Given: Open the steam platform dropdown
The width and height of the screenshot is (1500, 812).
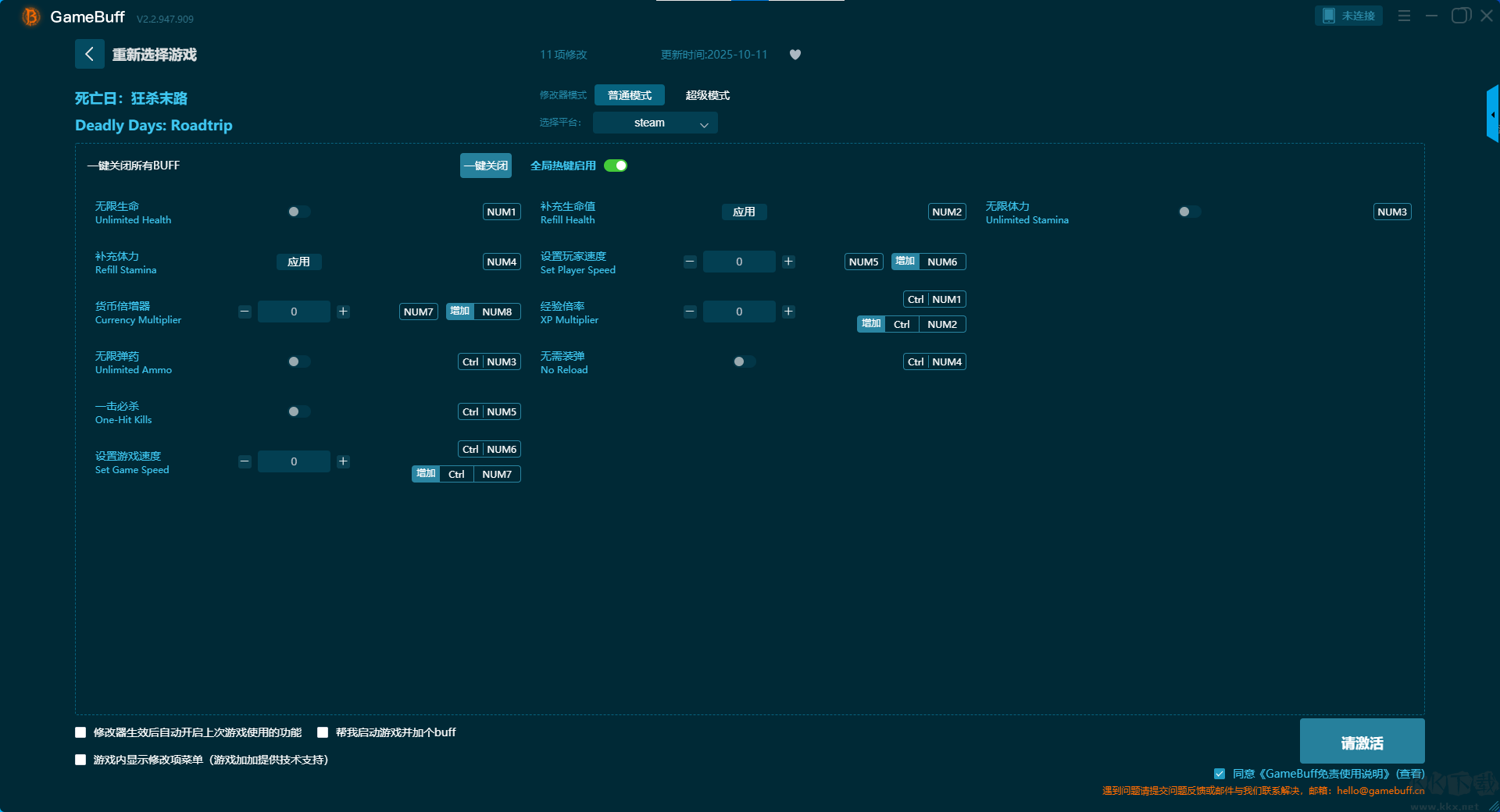Looking at the screenshot, I should 655,123.
